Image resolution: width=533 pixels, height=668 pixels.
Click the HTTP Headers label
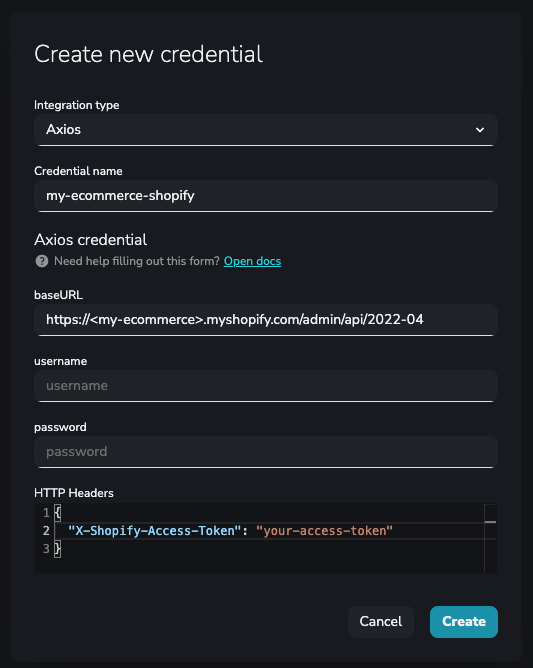pyautogui.click(x=74, y=493)
